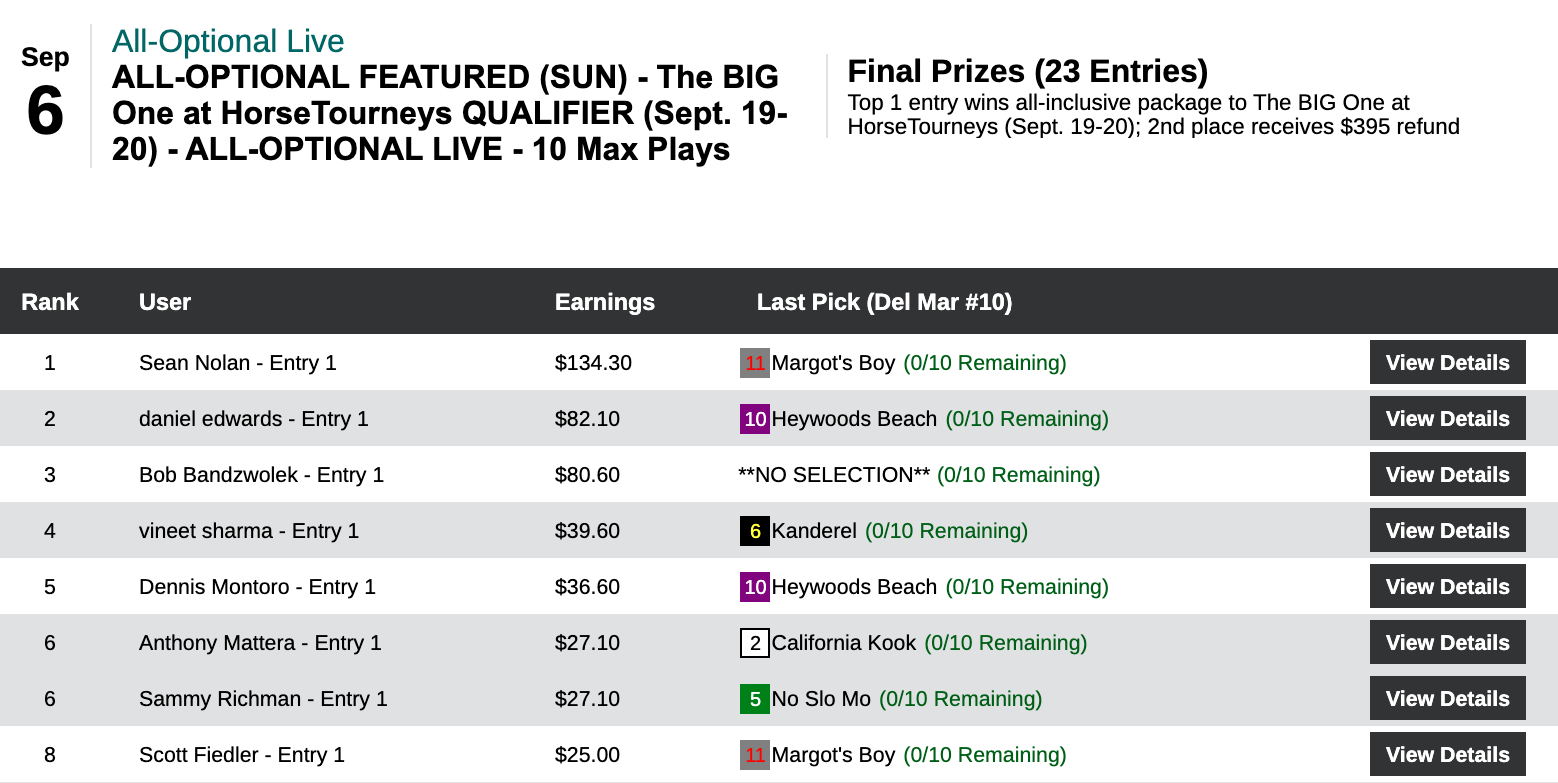Show details for Bob Bandzwolek's entry

click(x=1447, y=475)
